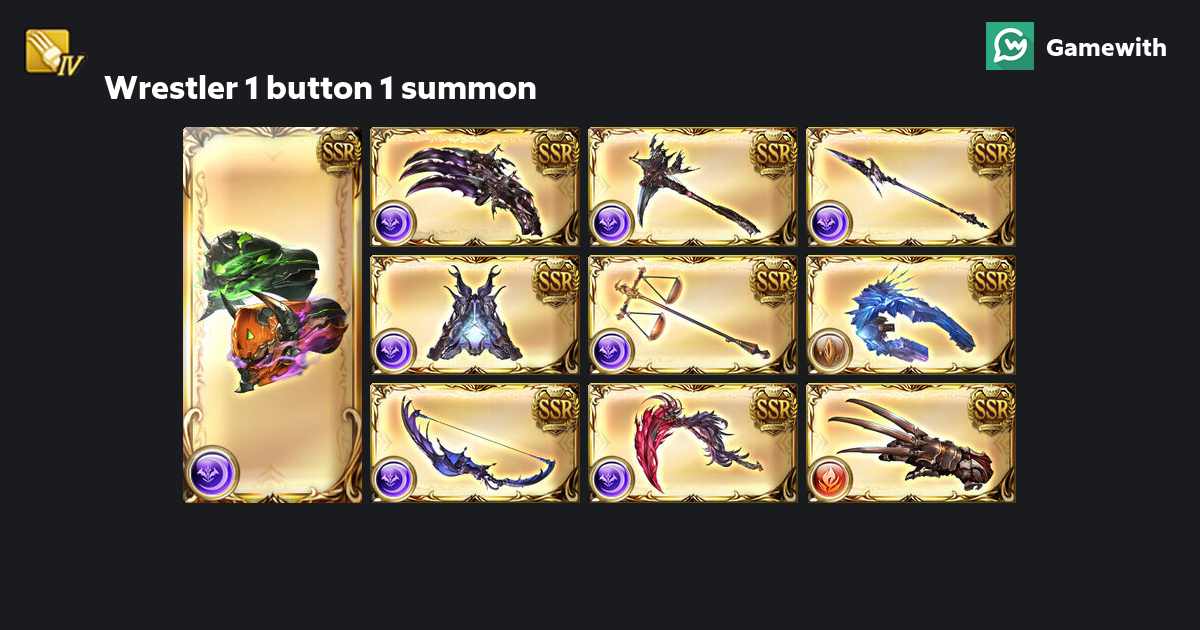
Task: Pick the crimson scythe weapon card
Action: point(693,443)
